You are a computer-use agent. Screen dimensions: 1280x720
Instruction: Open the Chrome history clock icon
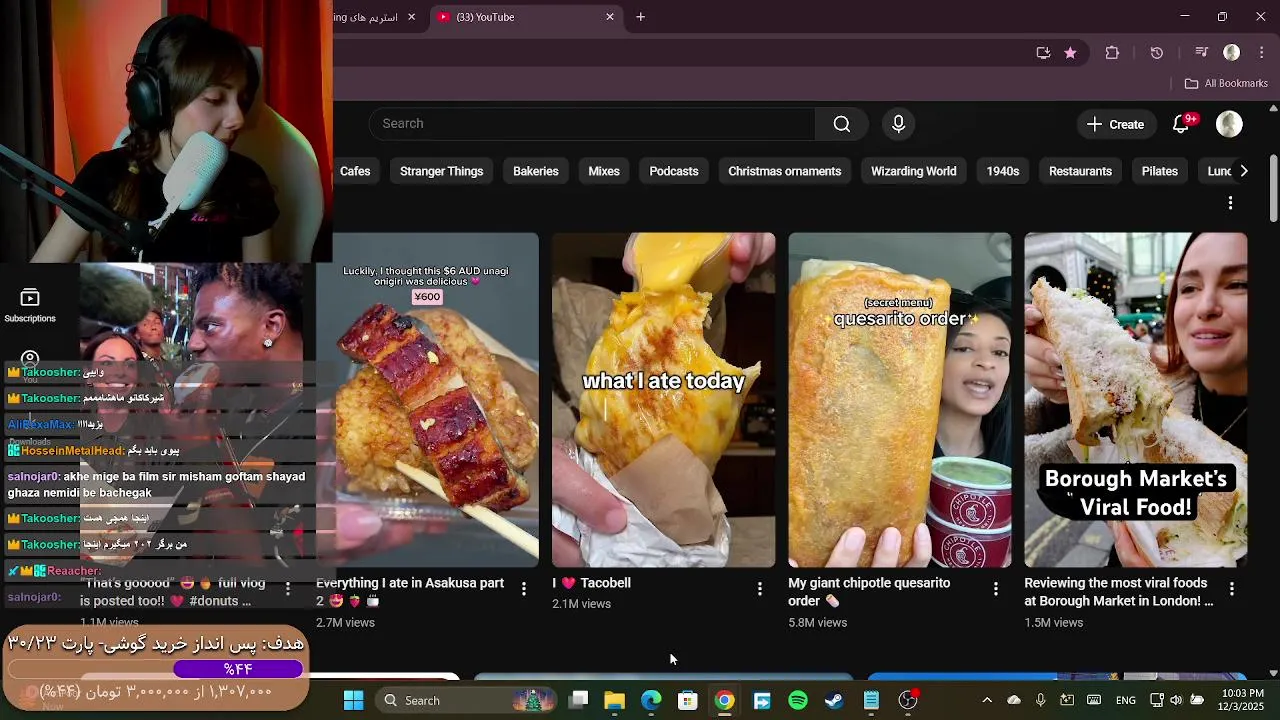pyautogui.click(x=1157, y=53)
